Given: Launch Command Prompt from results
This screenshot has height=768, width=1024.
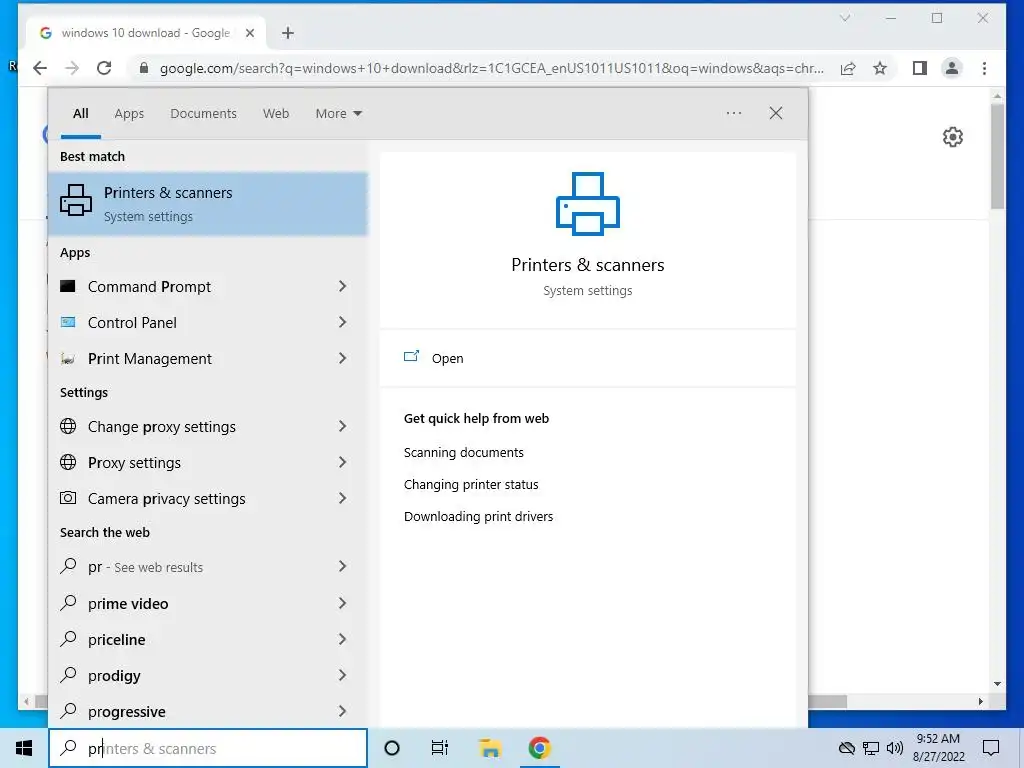Looking at the screenshot, I should pyautogui.click(x=150, y=287).
